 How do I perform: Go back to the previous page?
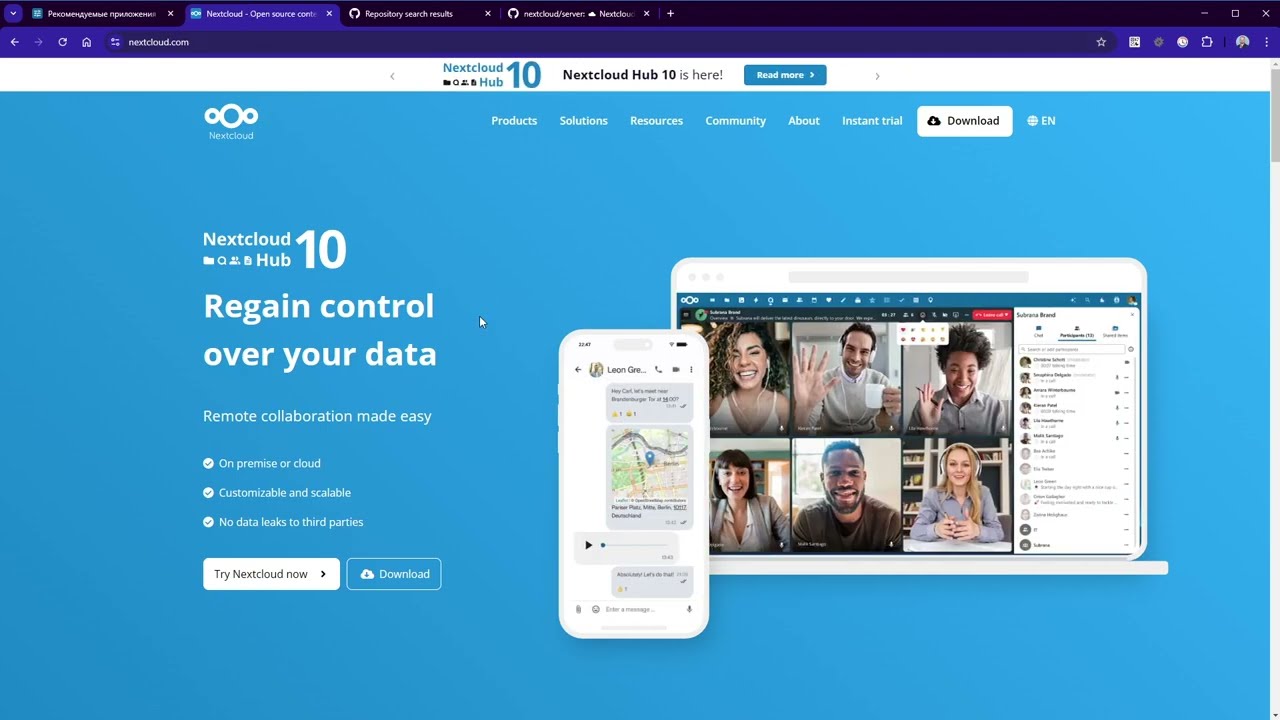click(14, 42)
